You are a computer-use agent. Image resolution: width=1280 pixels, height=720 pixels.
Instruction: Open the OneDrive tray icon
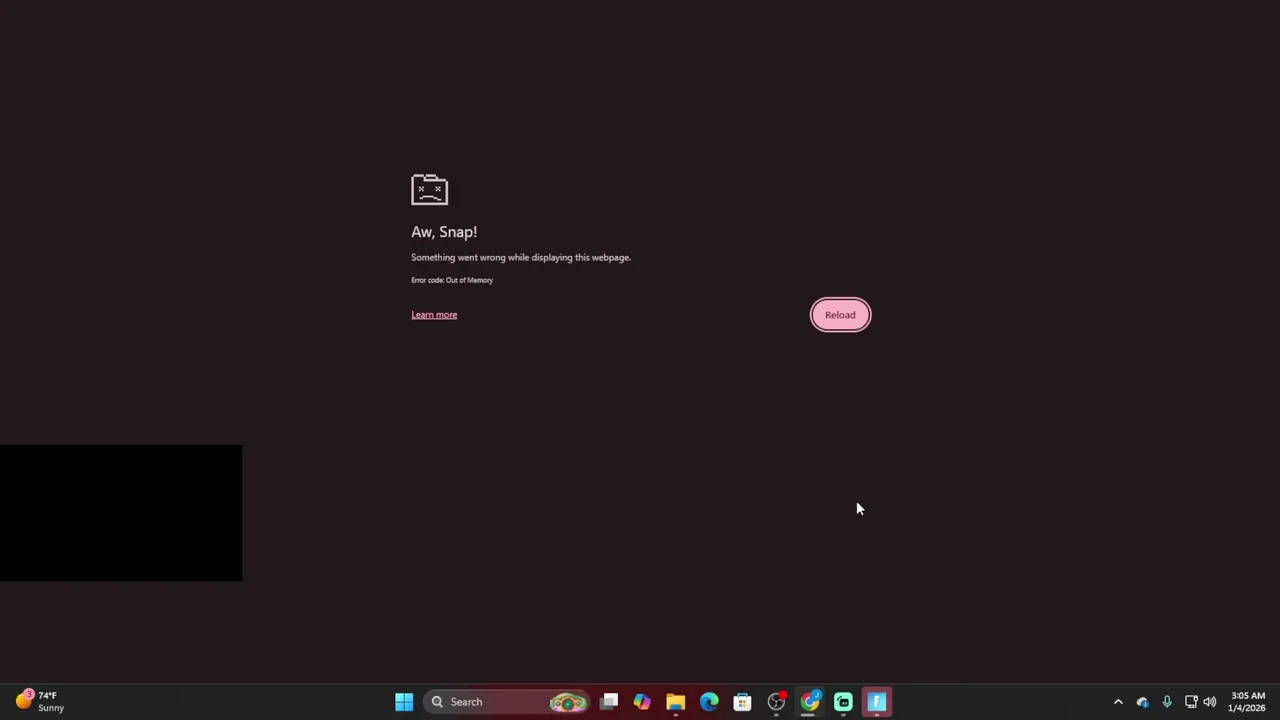point(1142,702)
